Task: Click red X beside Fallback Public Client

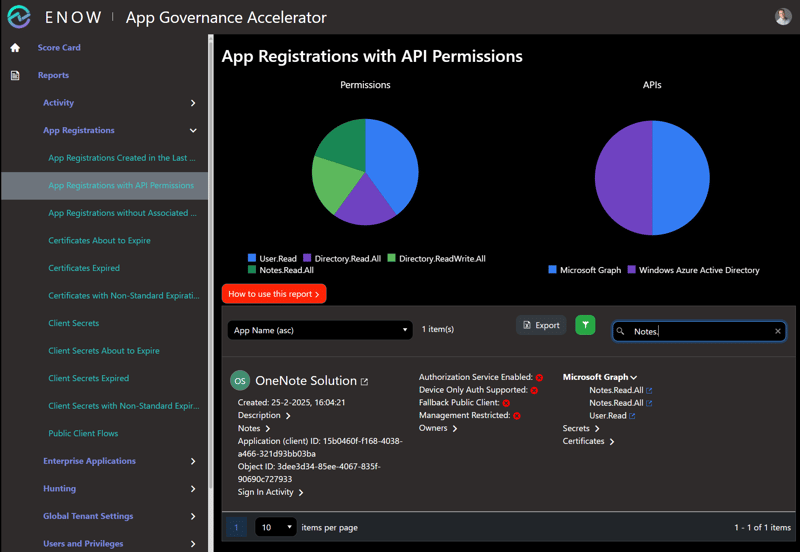Action: [506, 403]
